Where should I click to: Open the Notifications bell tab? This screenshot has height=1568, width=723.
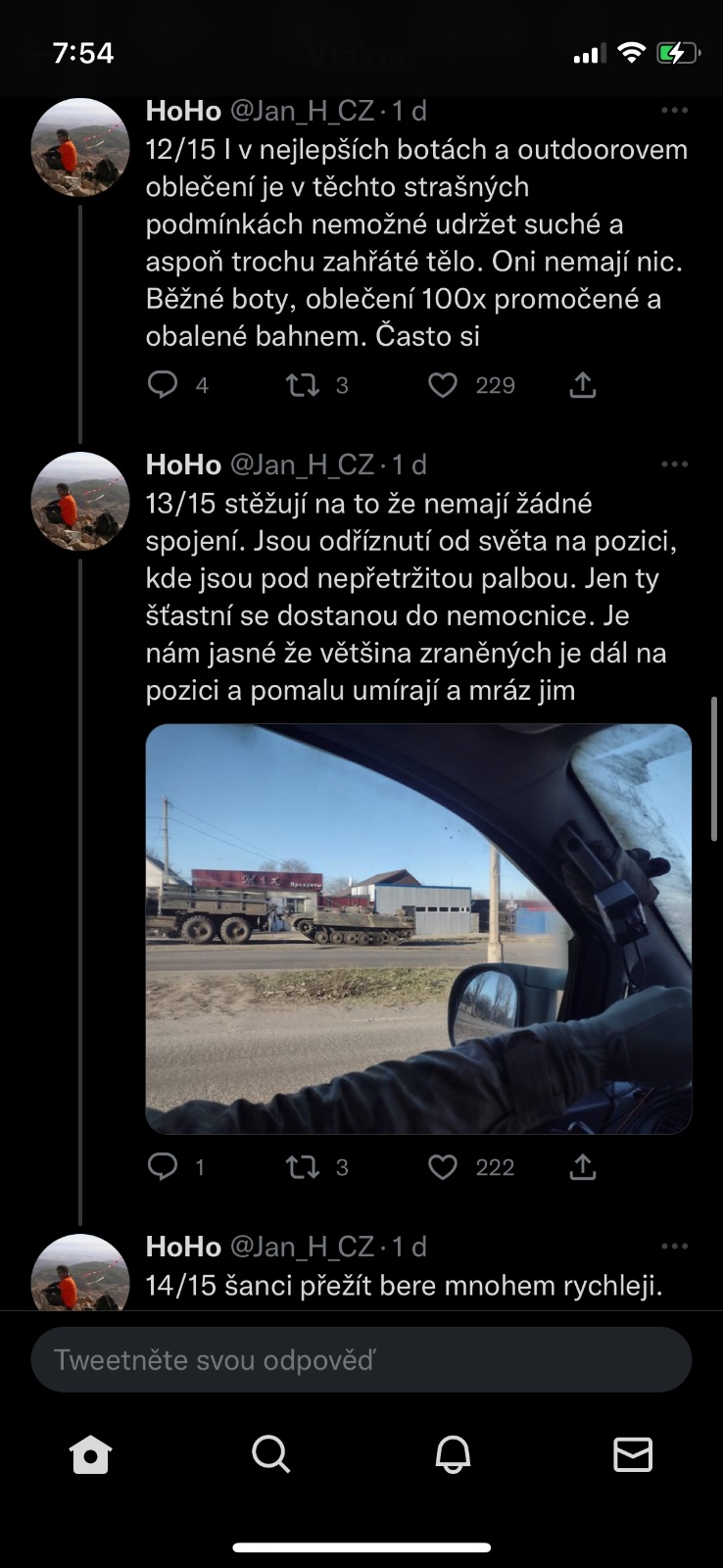click(453, 1454)
